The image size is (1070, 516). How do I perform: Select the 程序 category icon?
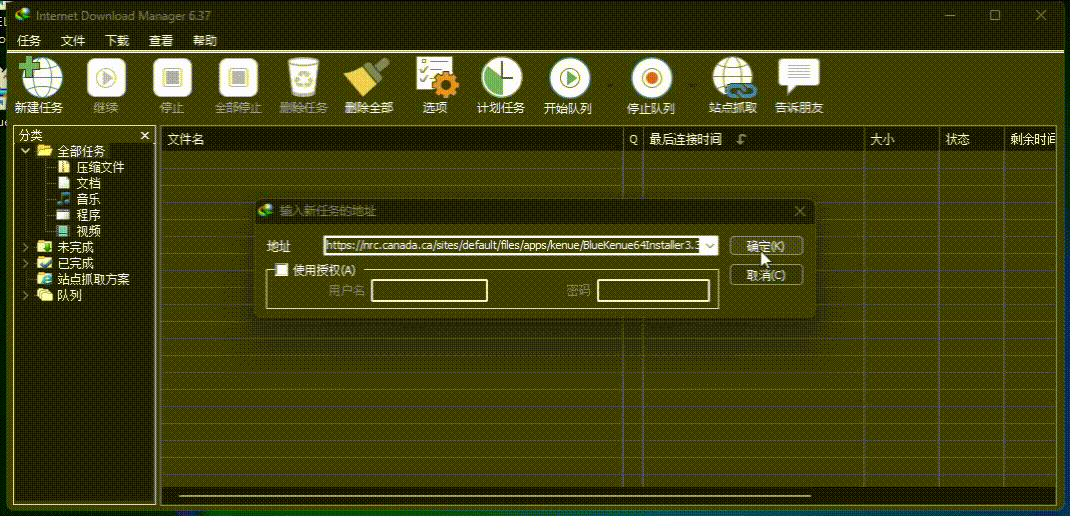pyautogui.click(x=63, y=215)
